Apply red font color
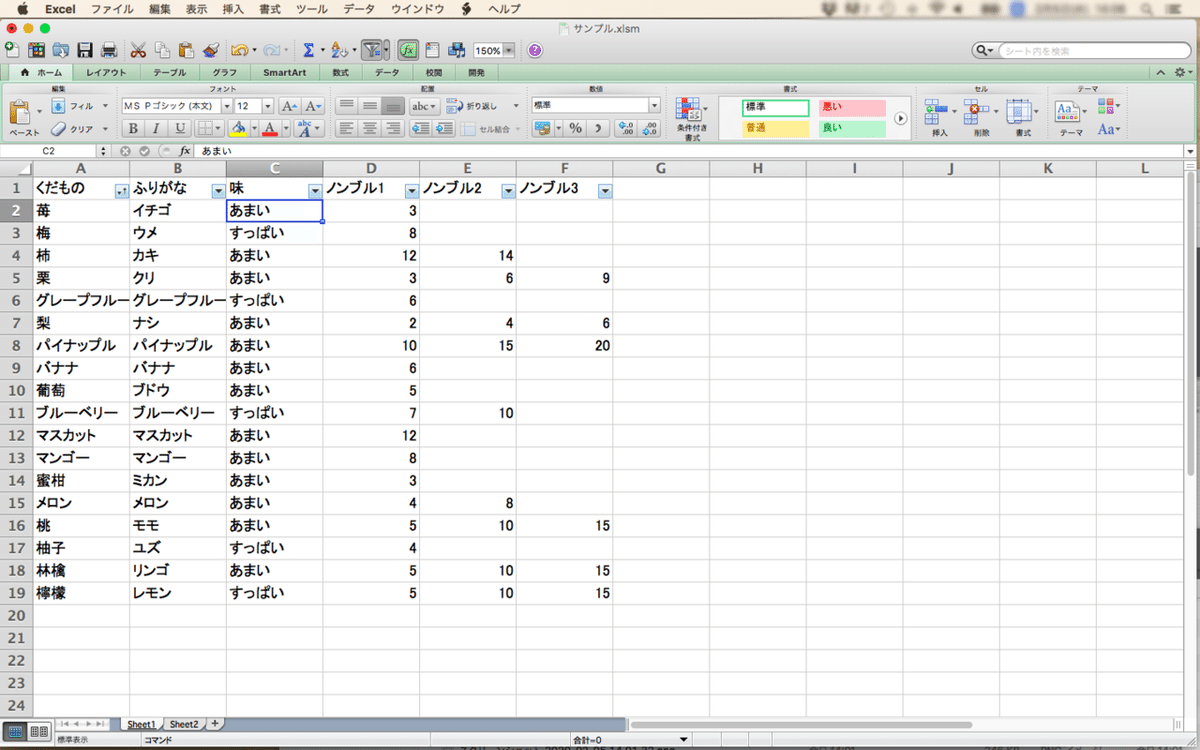 pyautogui.click(x=268, y=128)
